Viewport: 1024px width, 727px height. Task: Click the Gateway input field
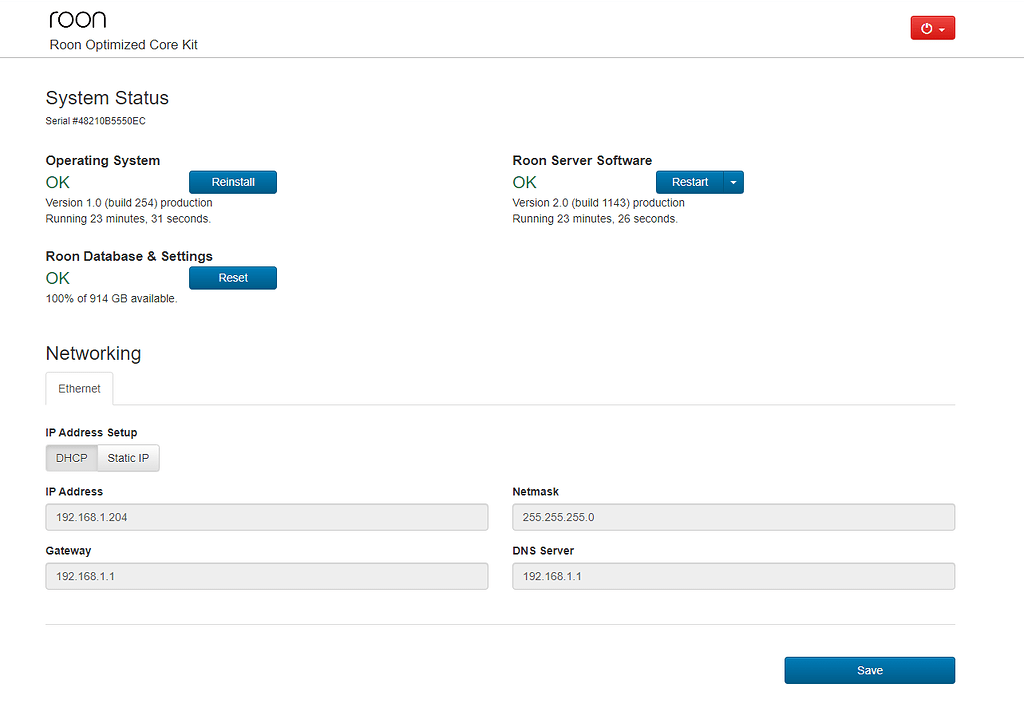[x=266, y=576]
